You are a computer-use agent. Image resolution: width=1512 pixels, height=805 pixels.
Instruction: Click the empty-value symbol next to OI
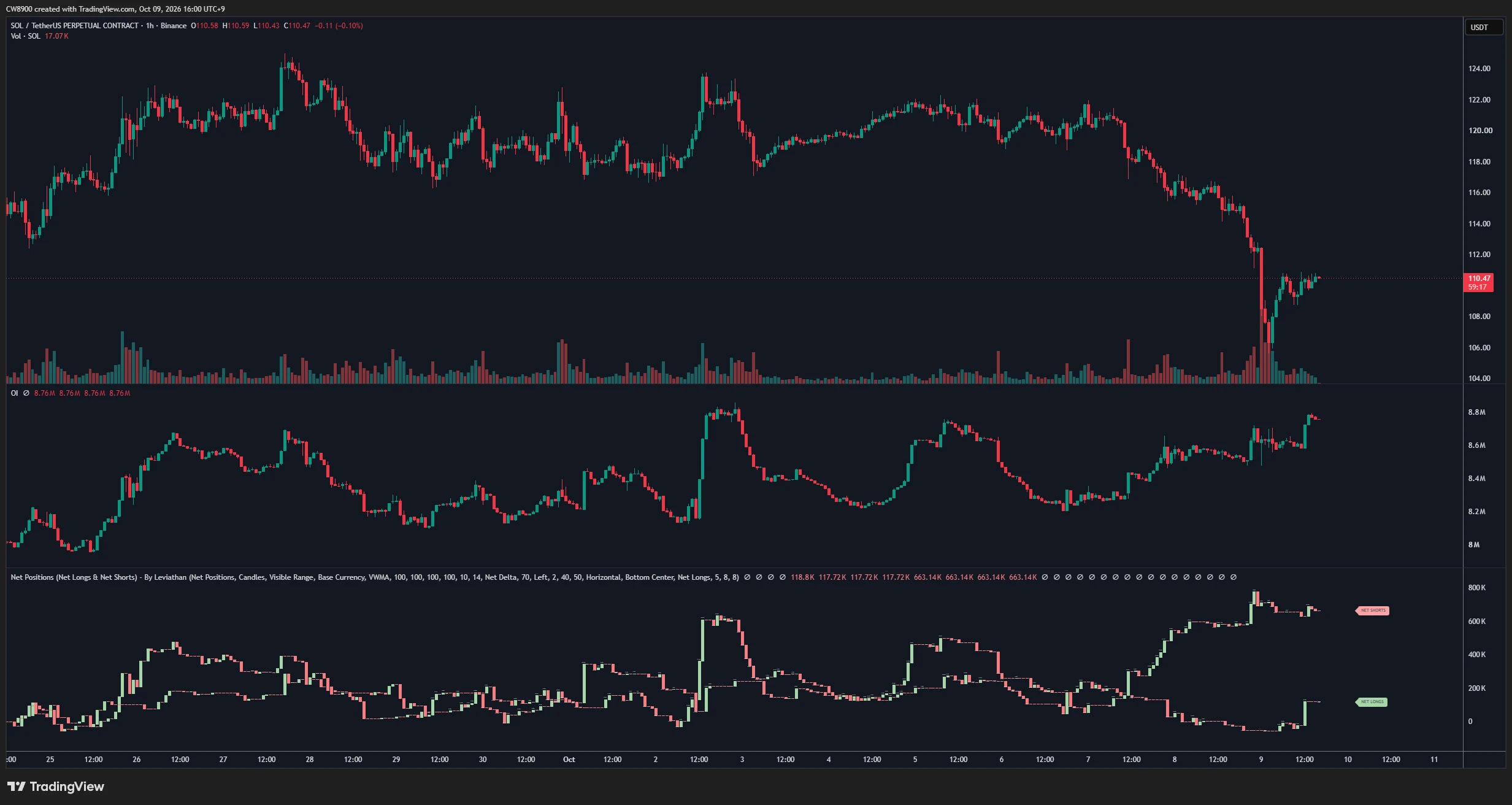[x=26, y=393]
